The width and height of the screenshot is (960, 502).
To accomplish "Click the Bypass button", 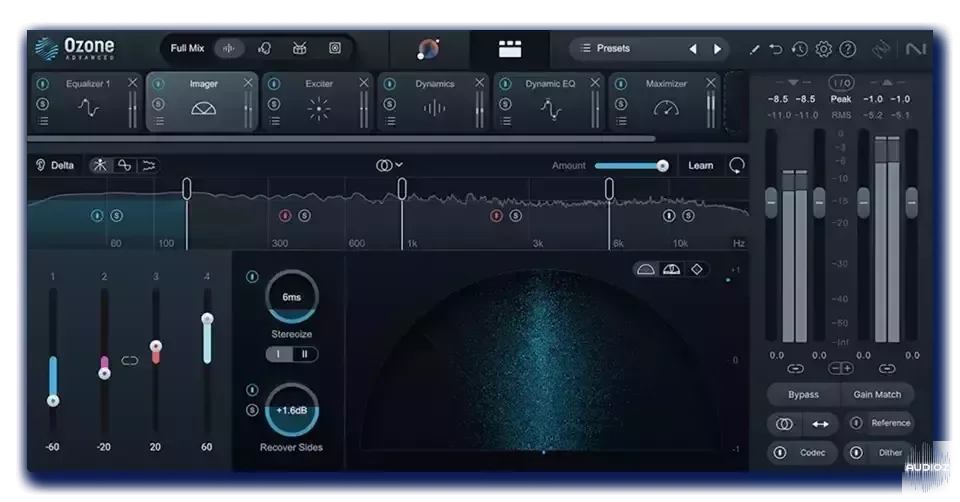I will click(x=803, y=395).
